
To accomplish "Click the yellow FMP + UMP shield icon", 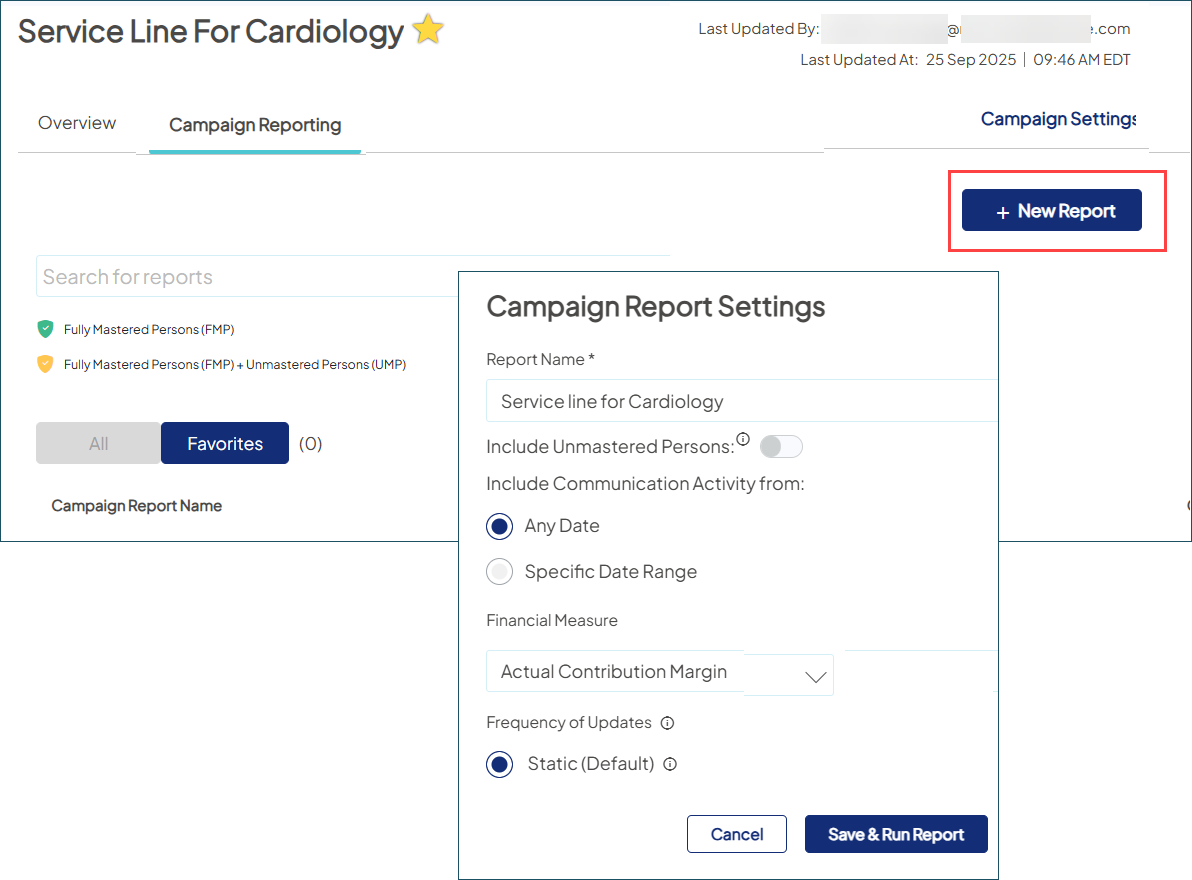I will 45,364.
